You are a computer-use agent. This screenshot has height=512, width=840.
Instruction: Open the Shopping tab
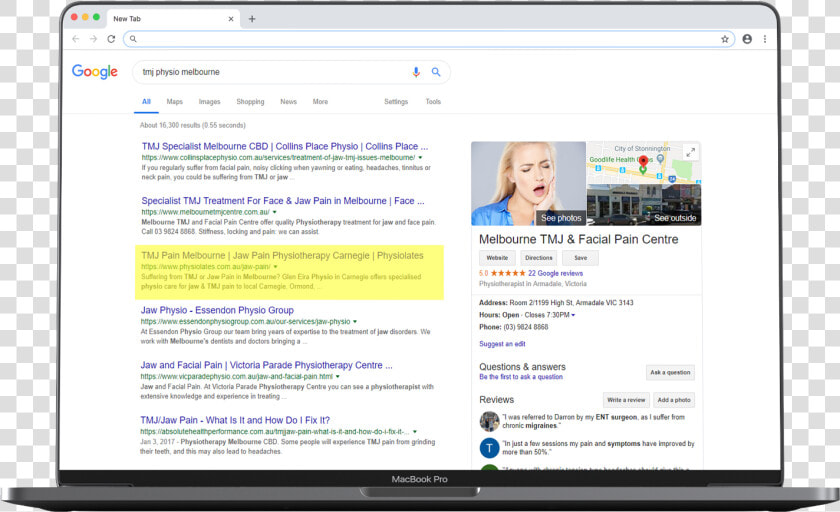(x=250, y=102)
